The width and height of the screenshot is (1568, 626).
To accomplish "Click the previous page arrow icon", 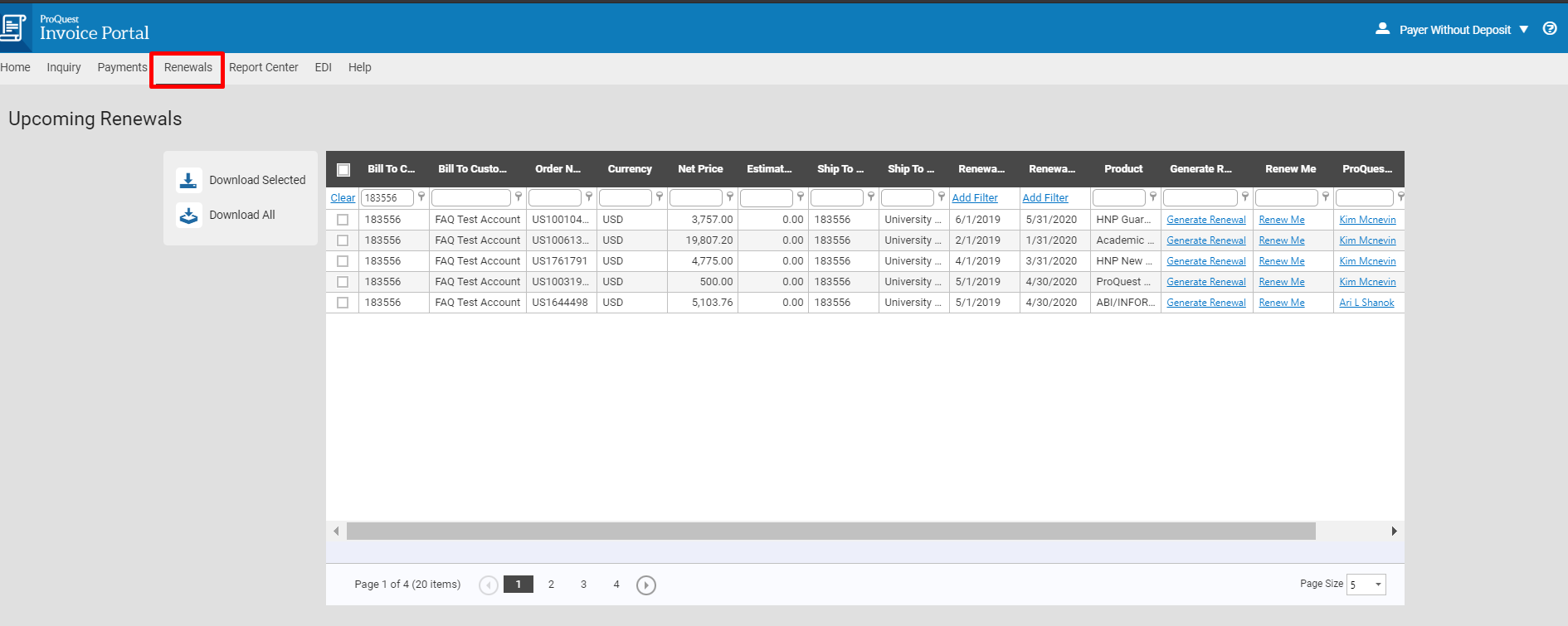I will [489, 585].
